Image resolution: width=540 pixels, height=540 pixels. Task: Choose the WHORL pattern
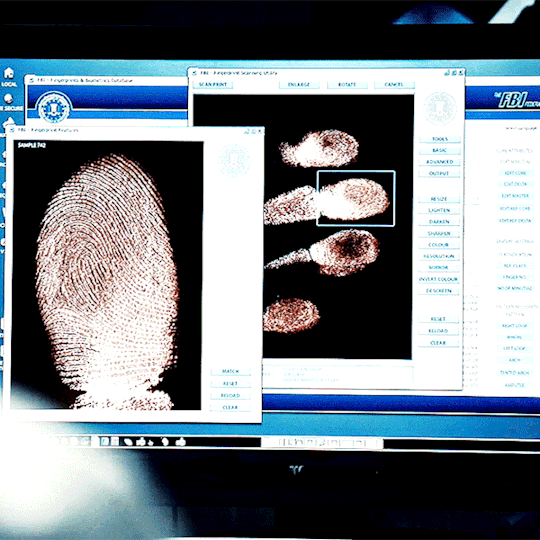[515, 337]
